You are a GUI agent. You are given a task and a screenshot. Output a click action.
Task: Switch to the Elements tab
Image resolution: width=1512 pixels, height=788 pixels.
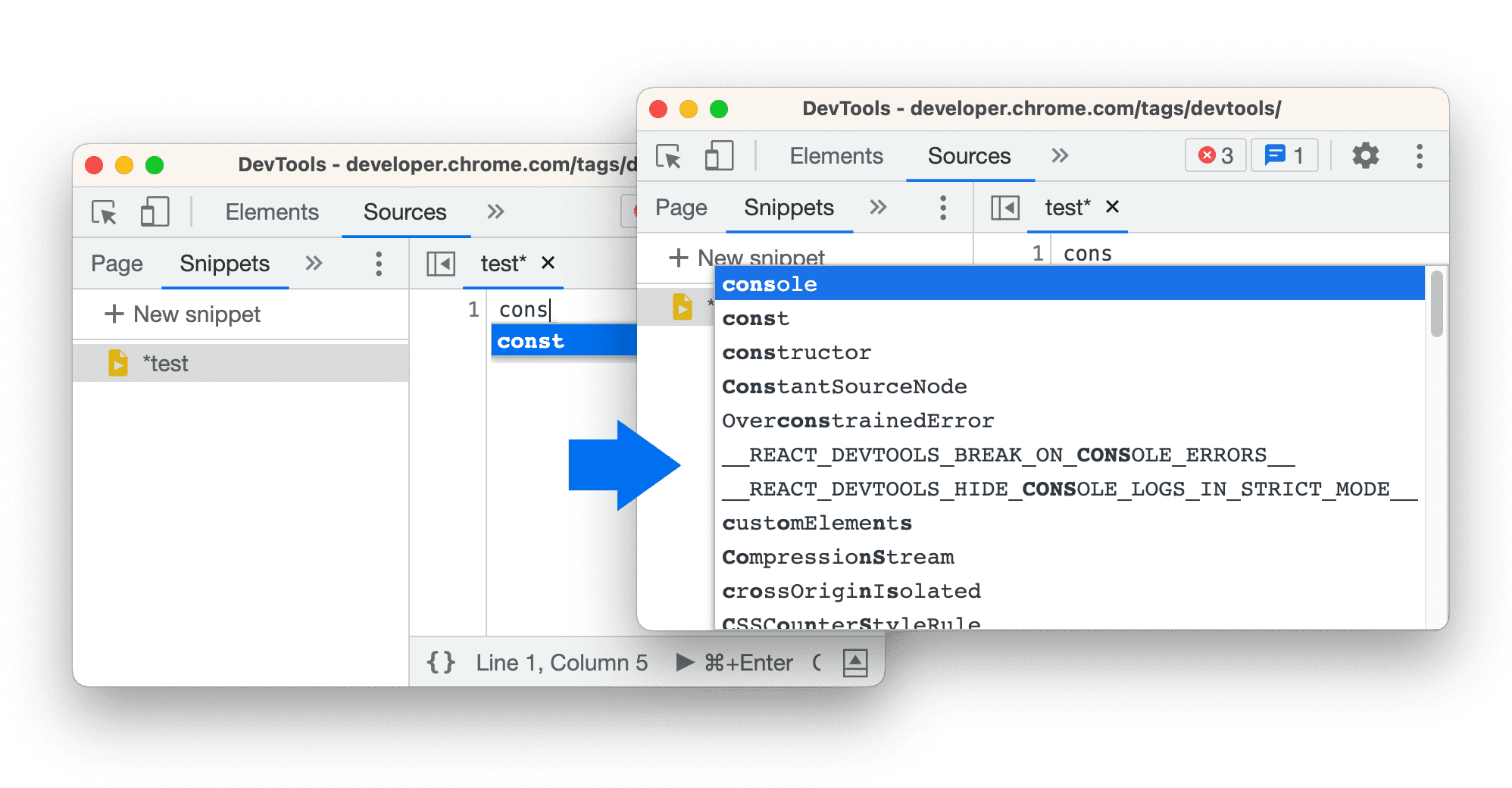836,156
